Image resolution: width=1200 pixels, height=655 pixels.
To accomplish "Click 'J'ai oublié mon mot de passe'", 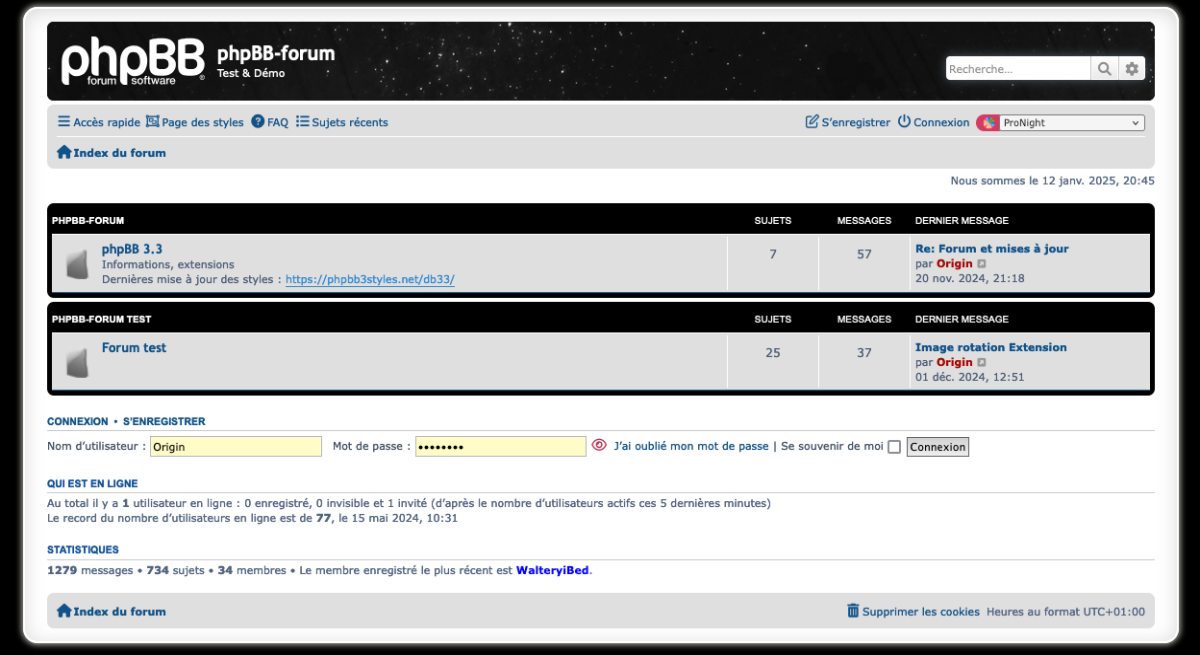I will click(x=691, y=446).
